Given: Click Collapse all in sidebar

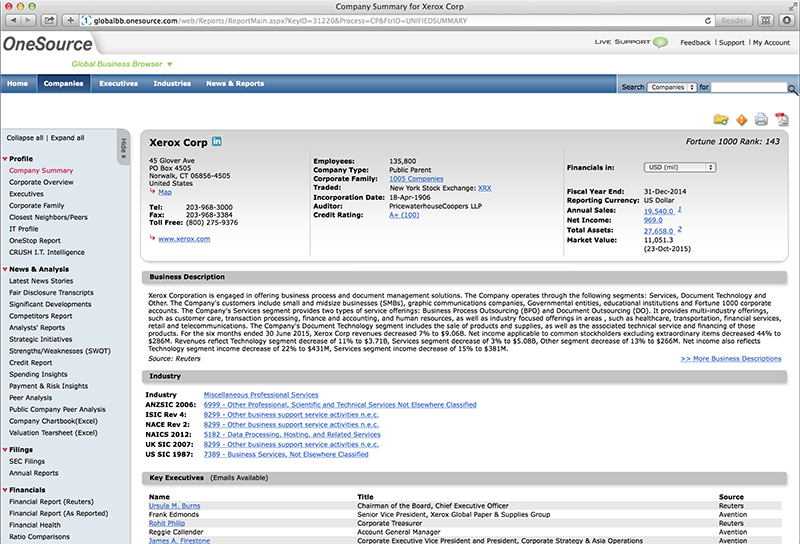Looking at the screenshot, I should point(24,138).
